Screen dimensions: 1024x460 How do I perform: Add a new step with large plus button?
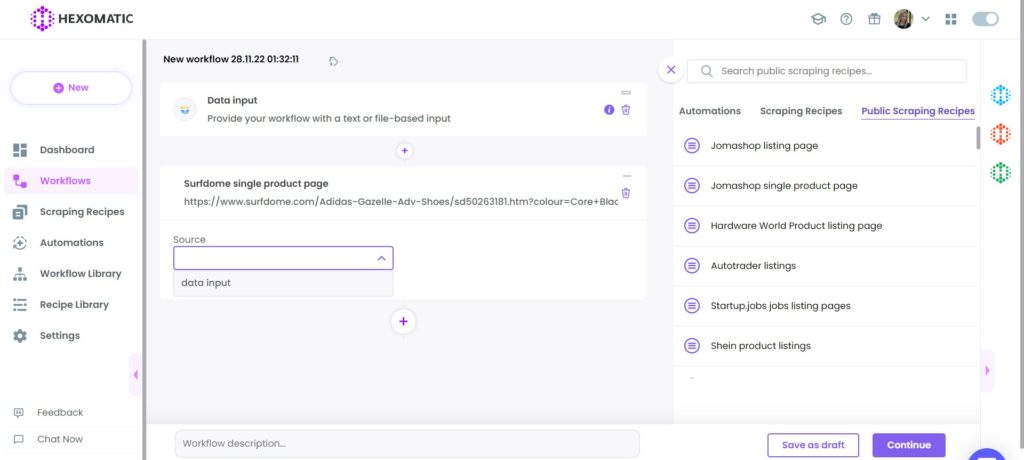(404, 321)
